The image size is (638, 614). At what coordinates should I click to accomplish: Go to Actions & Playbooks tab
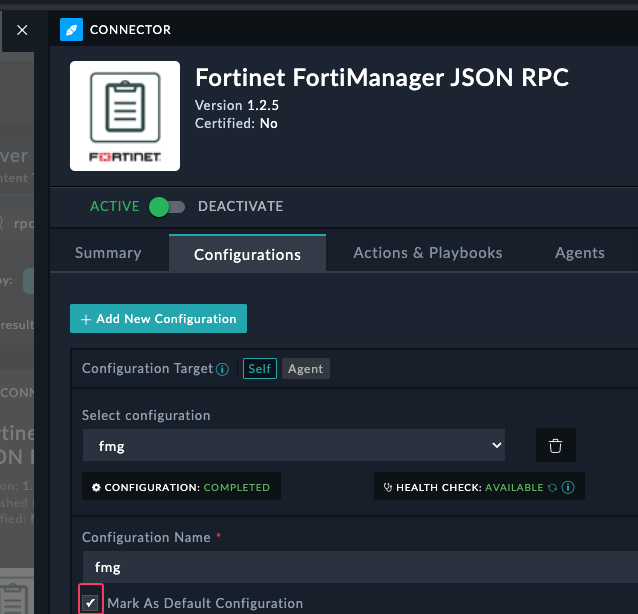427,253
